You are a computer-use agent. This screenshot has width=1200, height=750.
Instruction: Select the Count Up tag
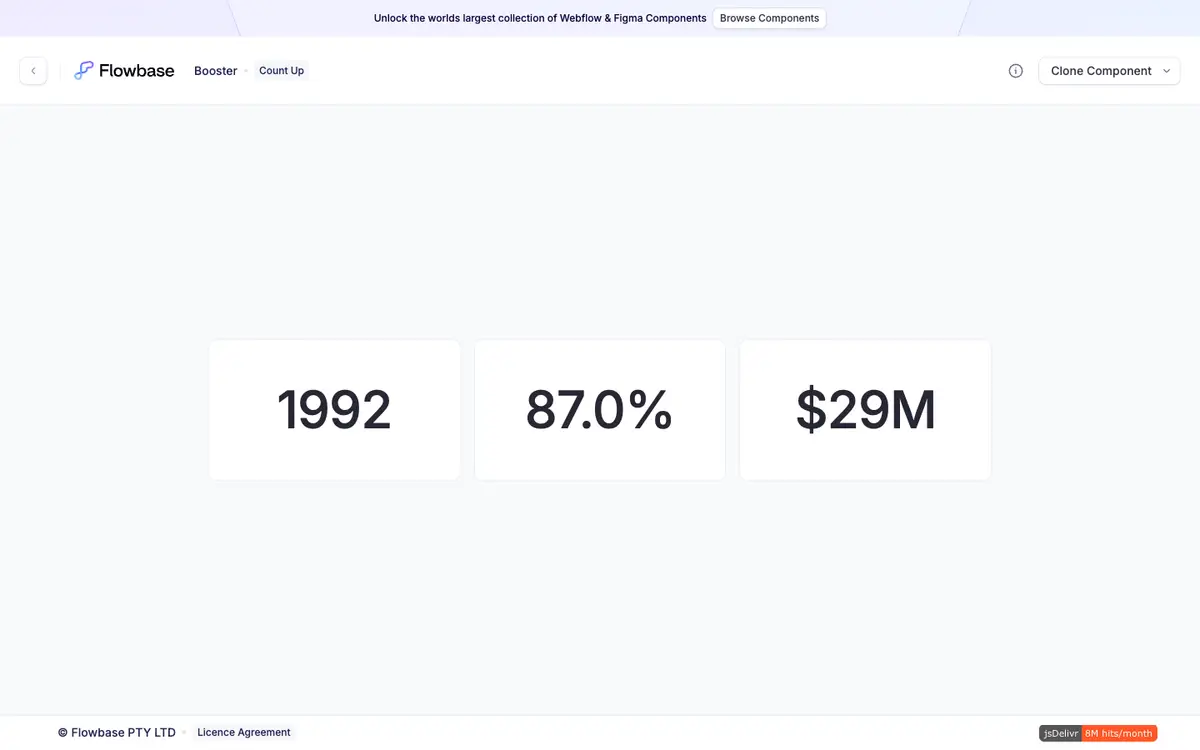281,71
